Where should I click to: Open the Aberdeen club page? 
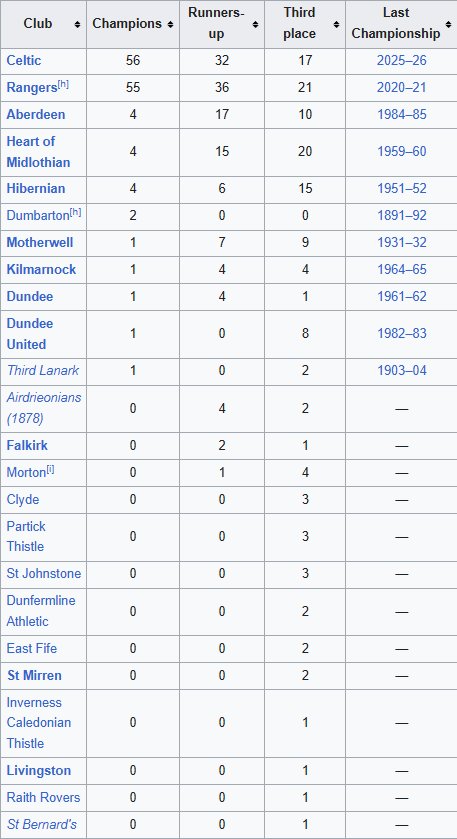click(36, 115)
